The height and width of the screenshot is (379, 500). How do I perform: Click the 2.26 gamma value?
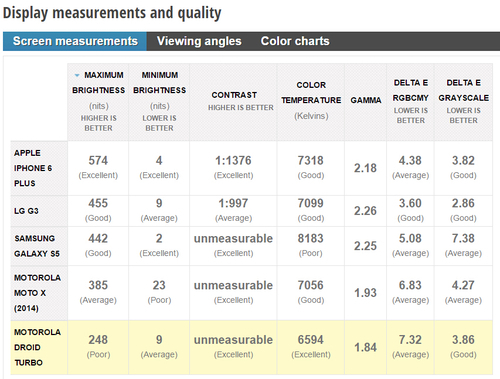point(365,211)
